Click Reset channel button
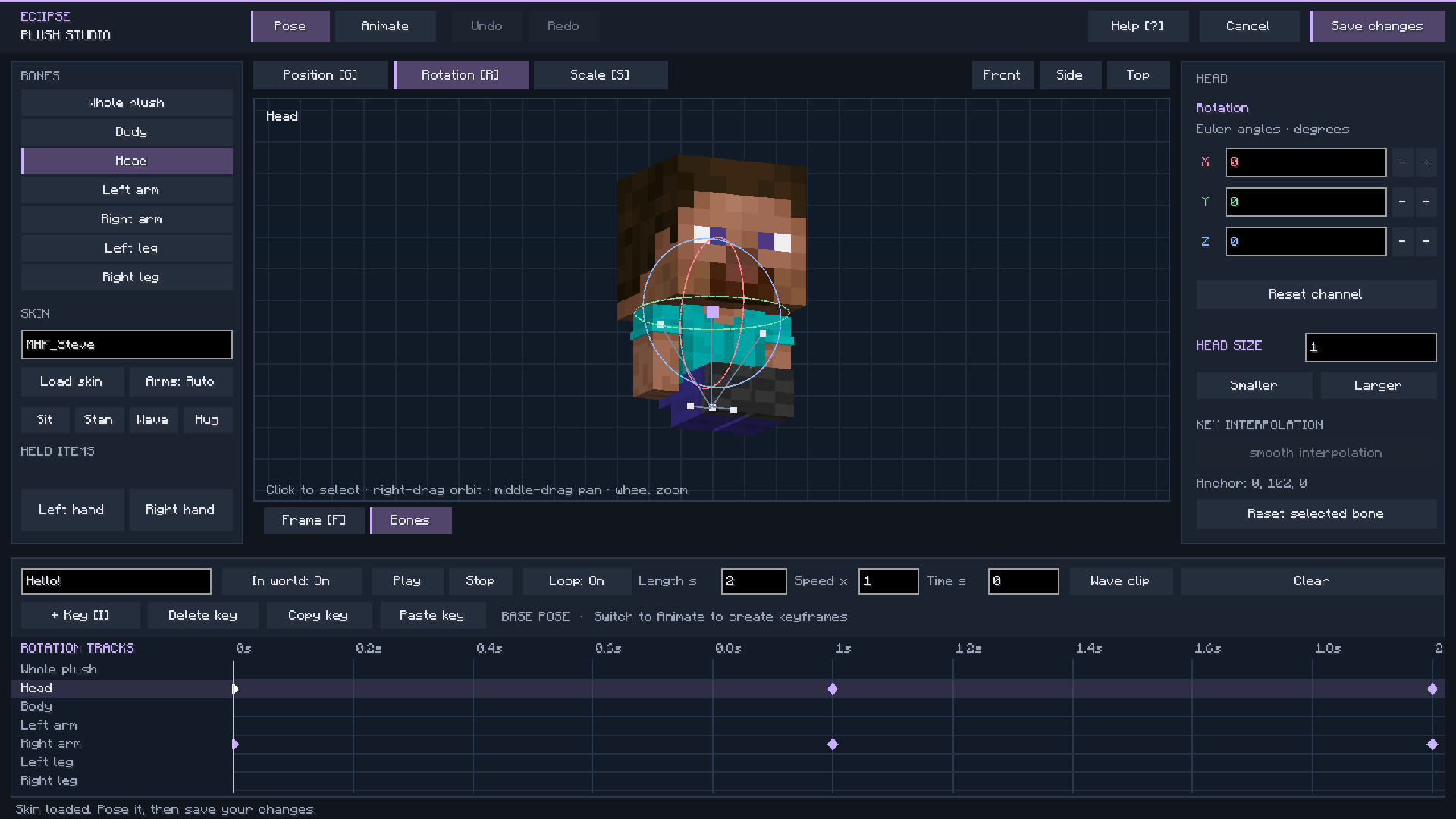 [x=1316, y=294]
